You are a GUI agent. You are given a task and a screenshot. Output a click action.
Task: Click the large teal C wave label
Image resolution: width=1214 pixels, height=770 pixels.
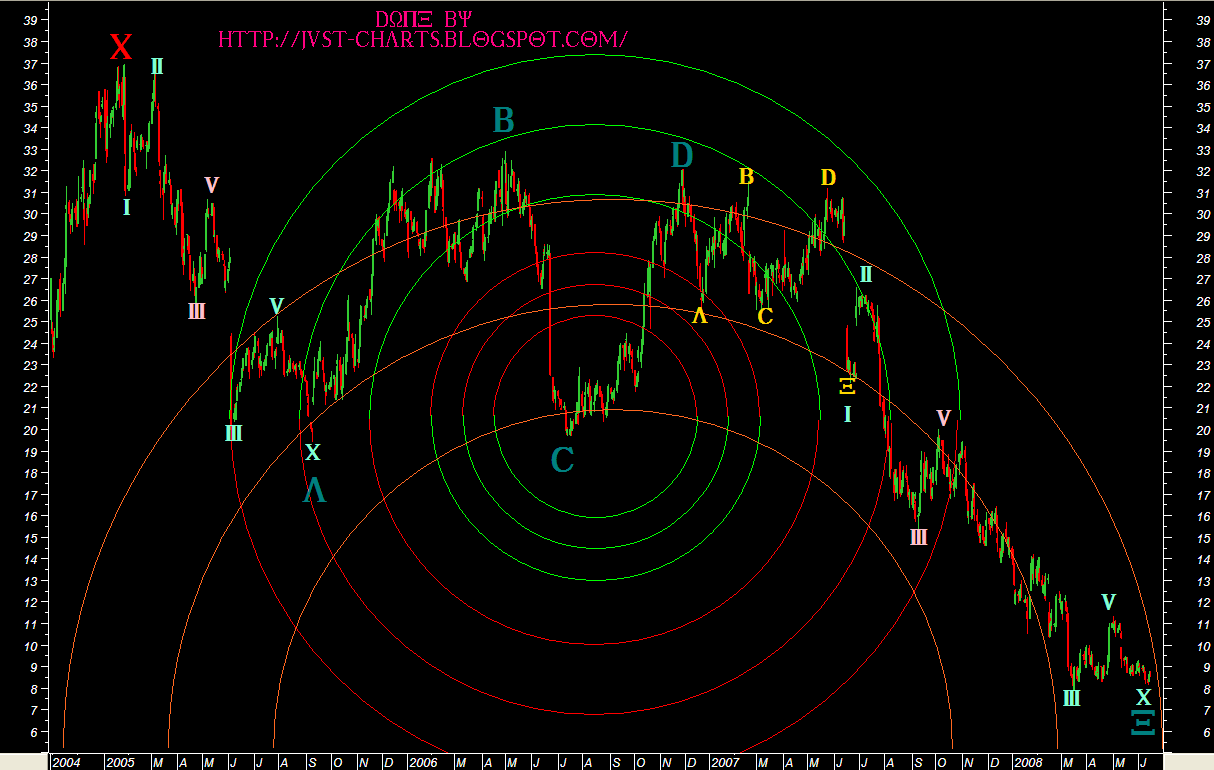(x=562, y=460)
